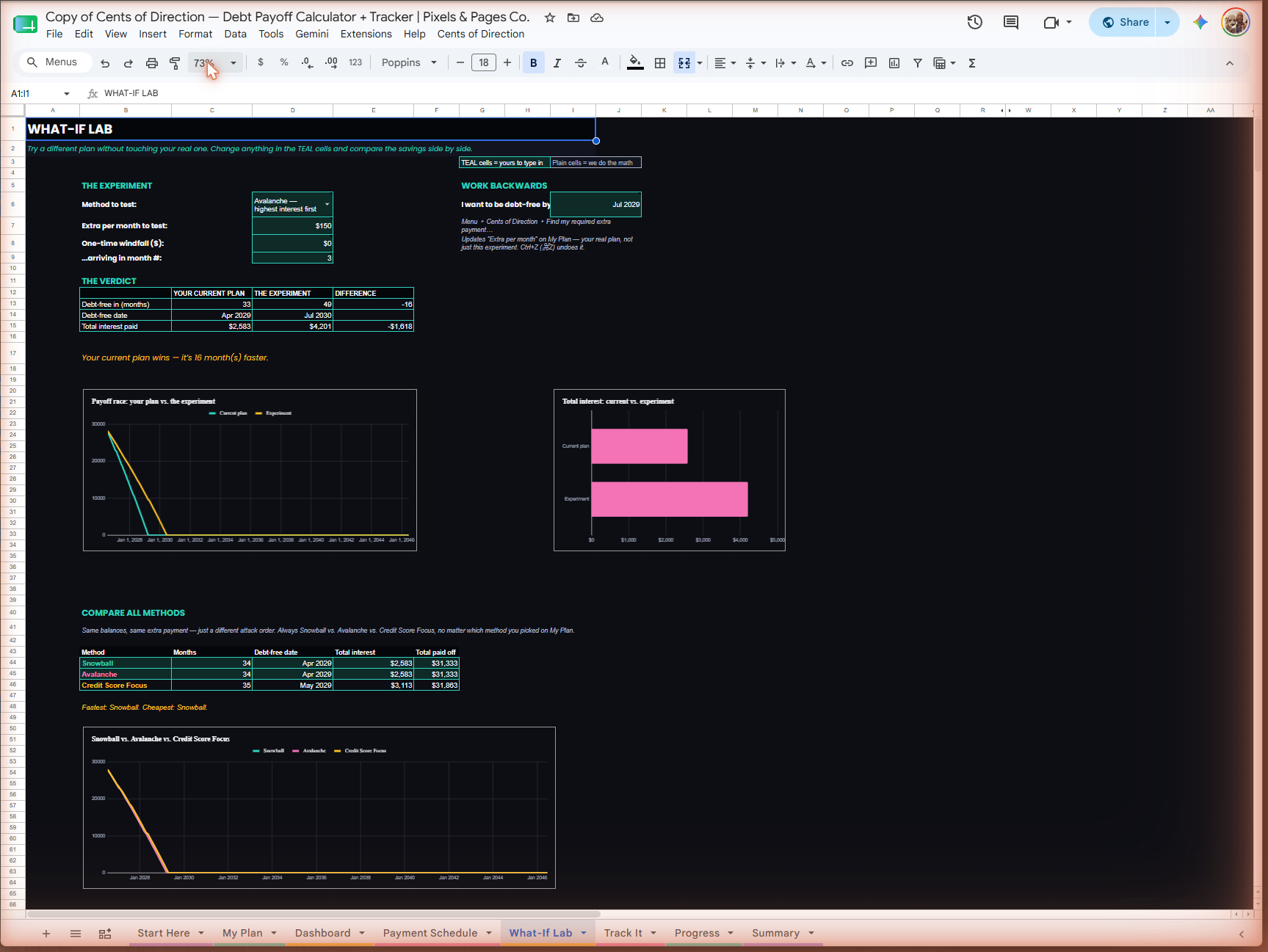Open the text color picker
This screenshot has width=1268, height=952.
coord(605,63)
